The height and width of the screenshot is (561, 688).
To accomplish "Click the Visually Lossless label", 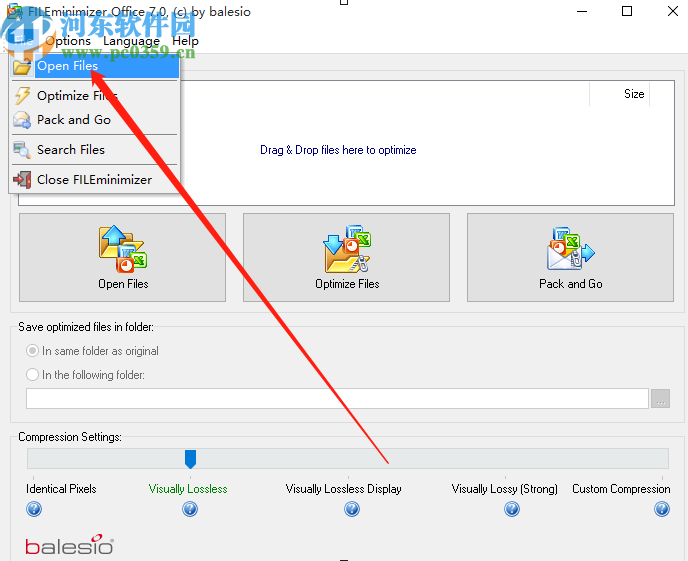I will tap(188, 489).
